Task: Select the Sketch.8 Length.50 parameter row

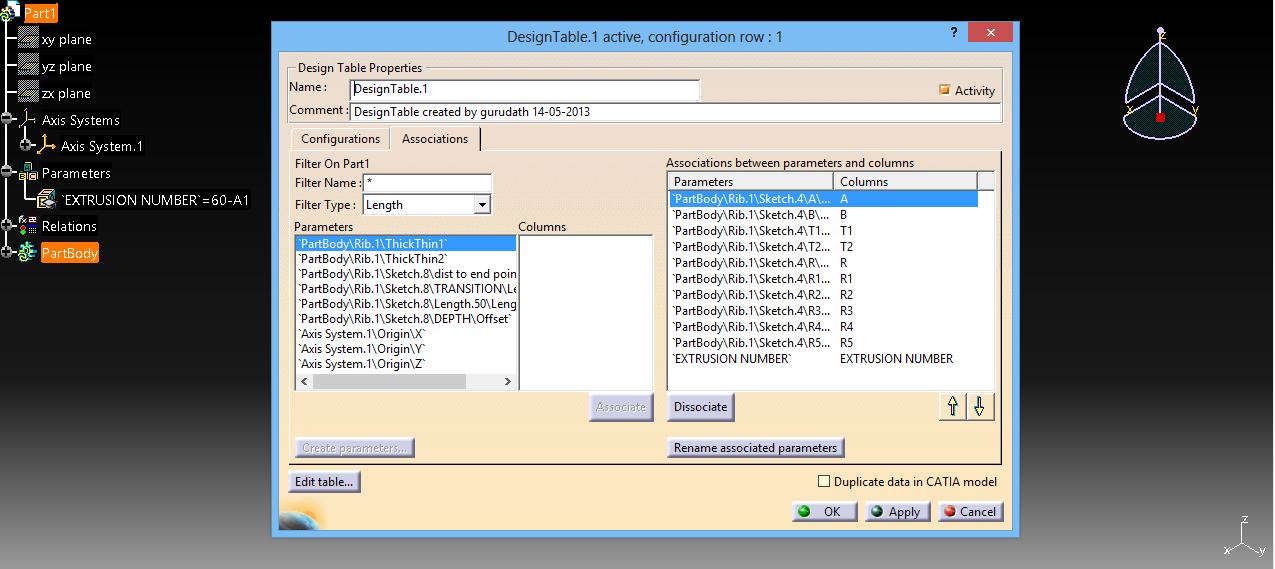Action: tap(406, 303)
